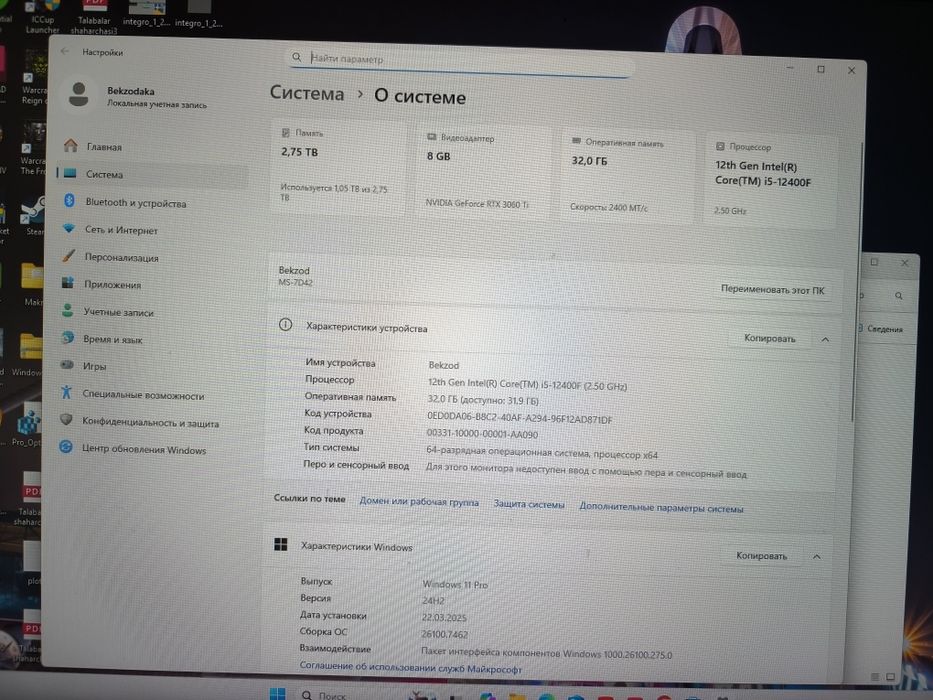Collapse Характеристики Windows section chevron
Viewport: 933px width, 700px height.
pyautogui.click(x=816, y=557)
